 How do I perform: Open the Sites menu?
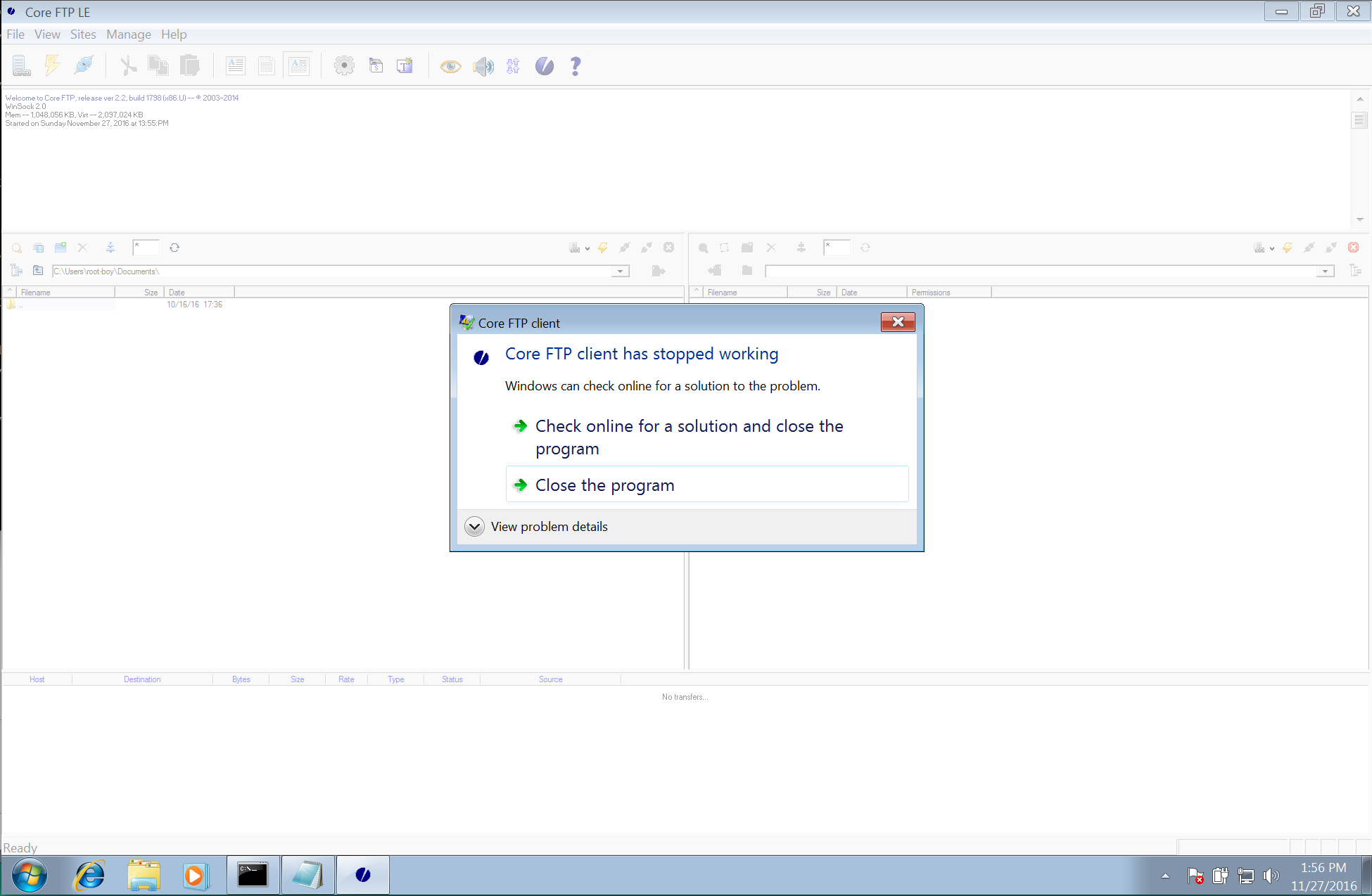[x=83, y=34]
